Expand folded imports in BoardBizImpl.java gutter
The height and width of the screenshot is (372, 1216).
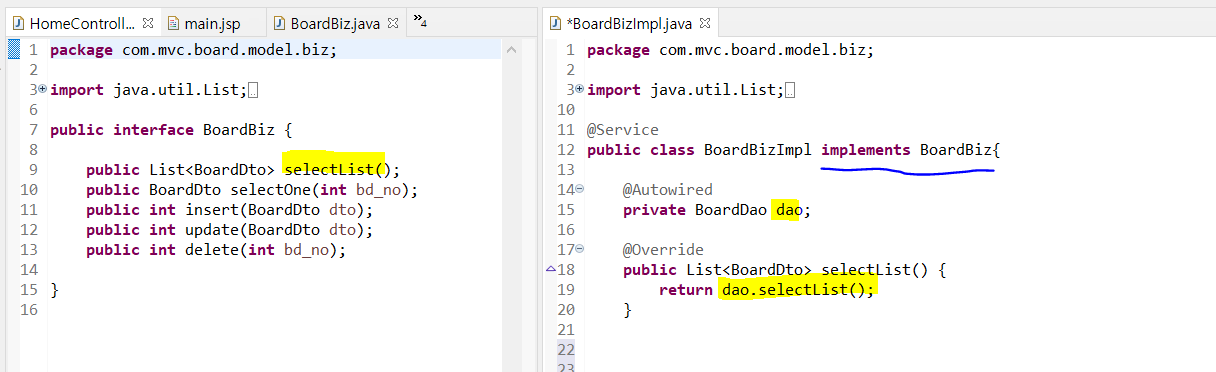point(579,89)
